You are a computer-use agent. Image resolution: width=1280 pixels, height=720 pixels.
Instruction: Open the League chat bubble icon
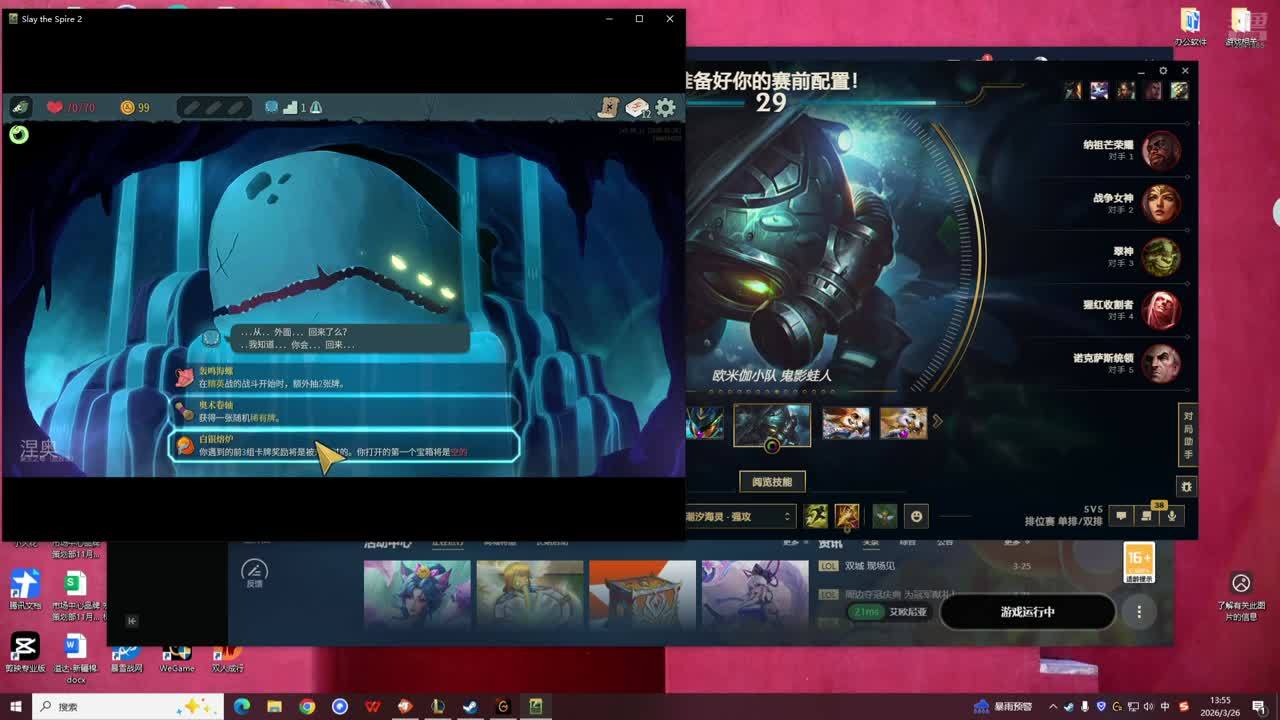point(1121,516)
